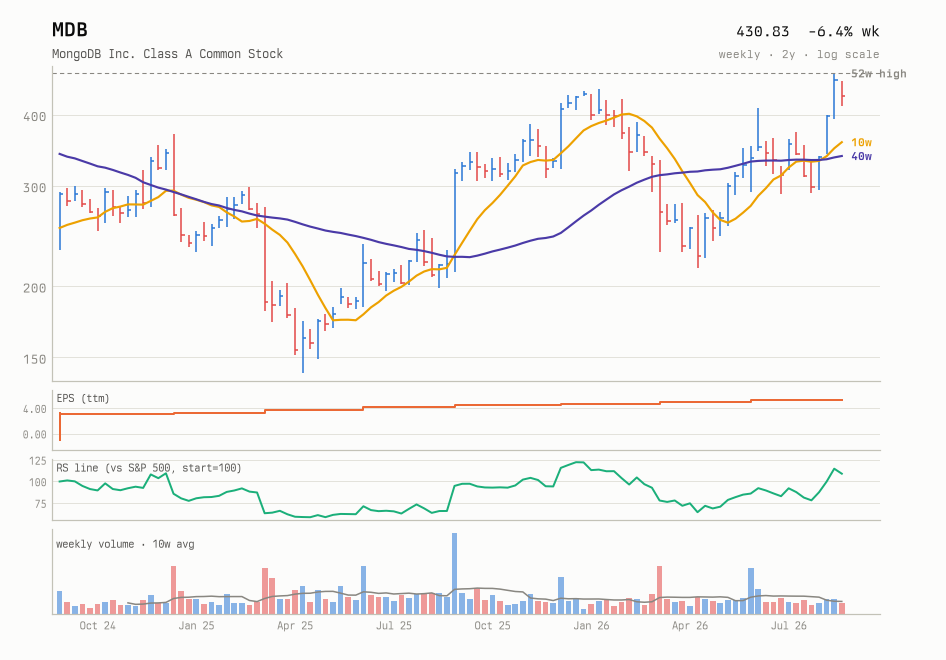Viewport: 946px width, 660px height.
Task: Click the 52w high label
Action: click(x=878, y=74)
